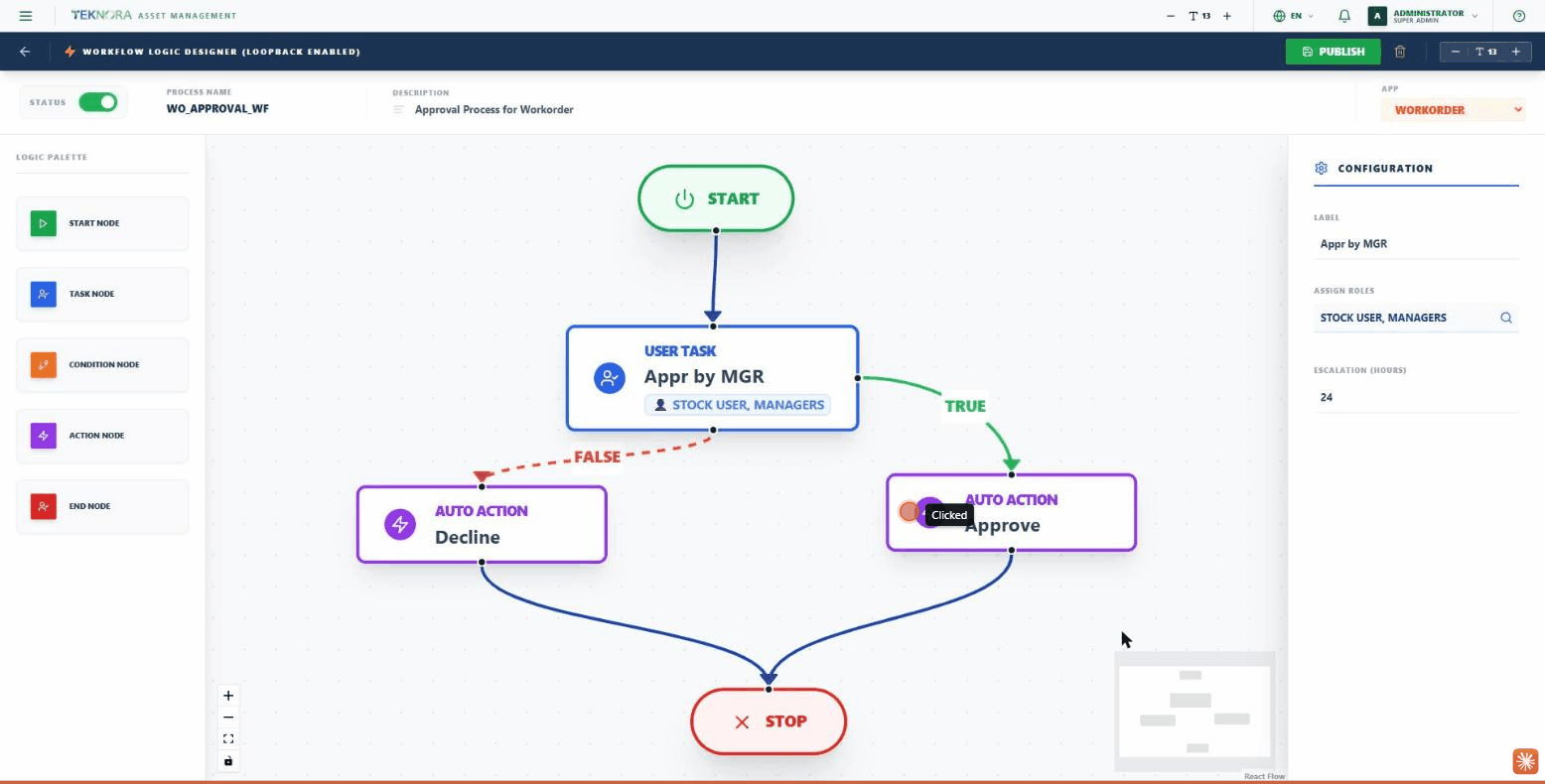Open the help question mark icon
The width and height of the screenshot is (1545, 784).
1518,16
